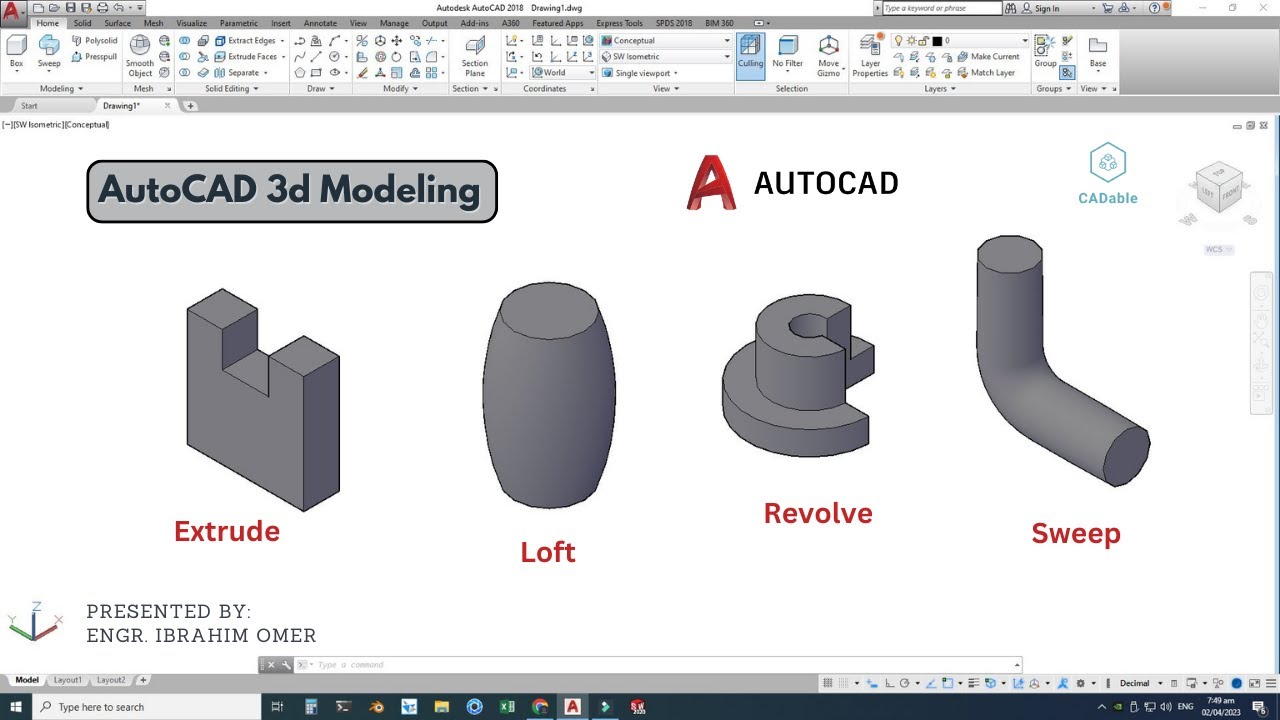This screenshot has width=1280, height=720.
Task: Switch to the Visualize ribbon tab
Action: click(x=192, y=23)
